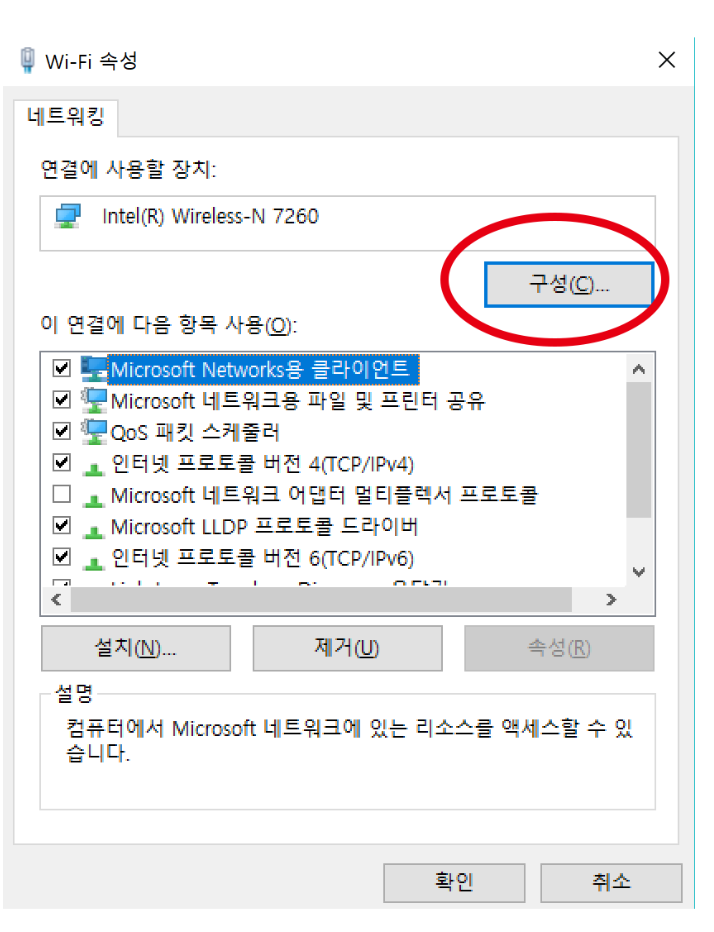
Task: Confirm the dialog with 확인 button
Action: pyautogui.click(x=454, y=883)
